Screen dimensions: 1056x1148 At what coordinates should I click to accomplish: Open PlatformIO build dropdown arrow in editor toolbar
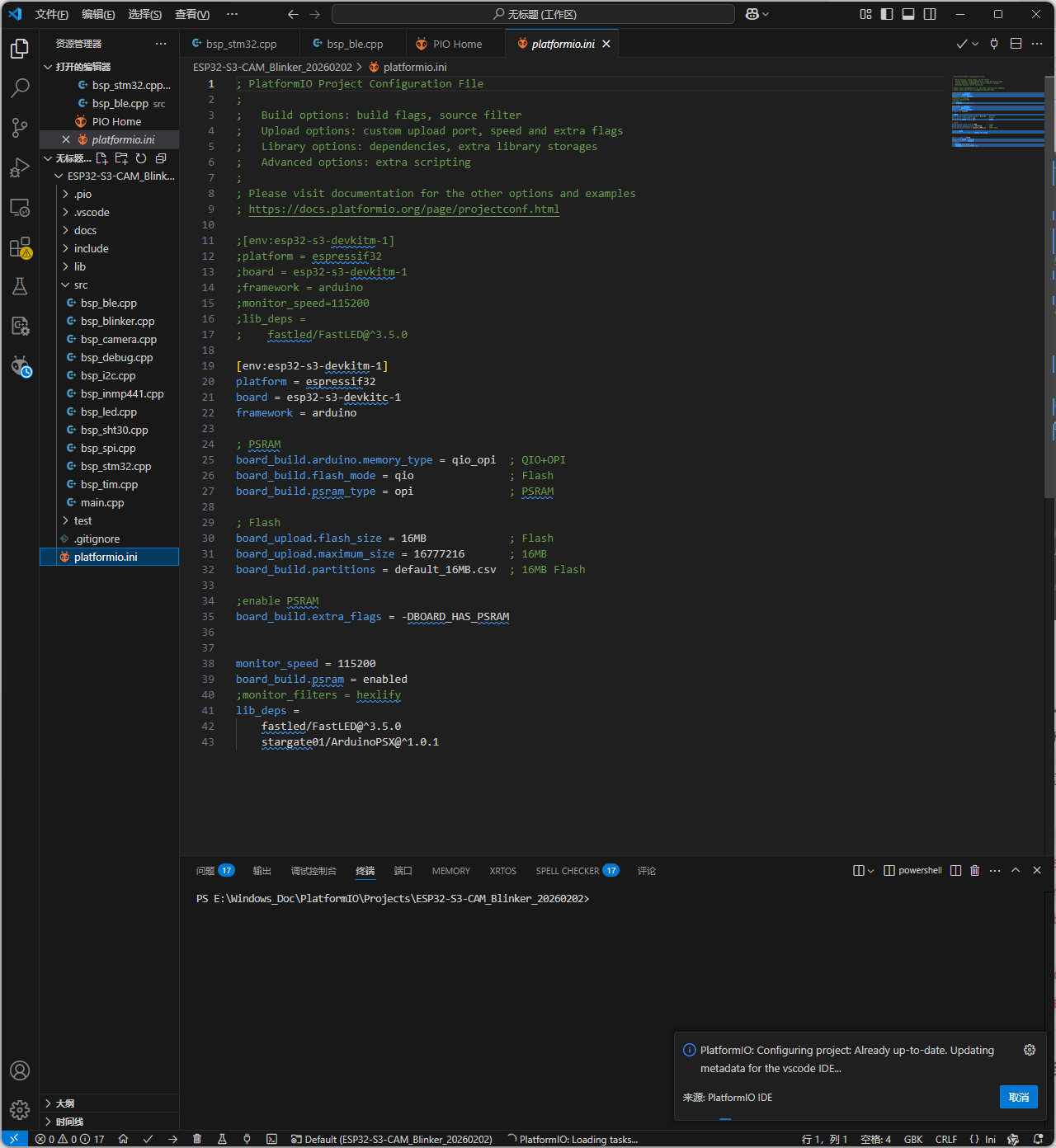[975, 44]
